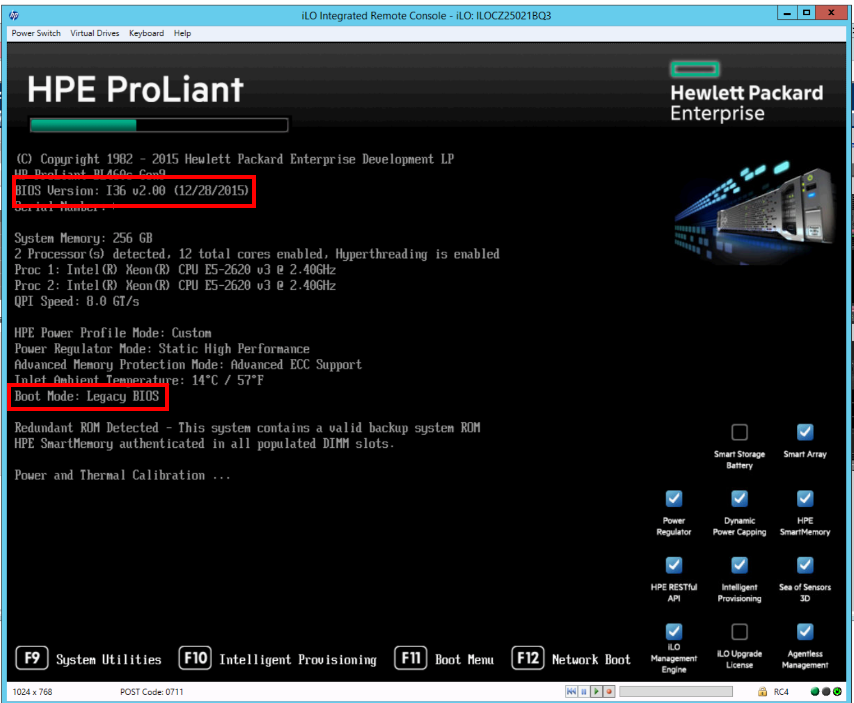Click the HPE RESTful API checkbox
The height and width of the screenshot is (703, 854).
(674, 565)
